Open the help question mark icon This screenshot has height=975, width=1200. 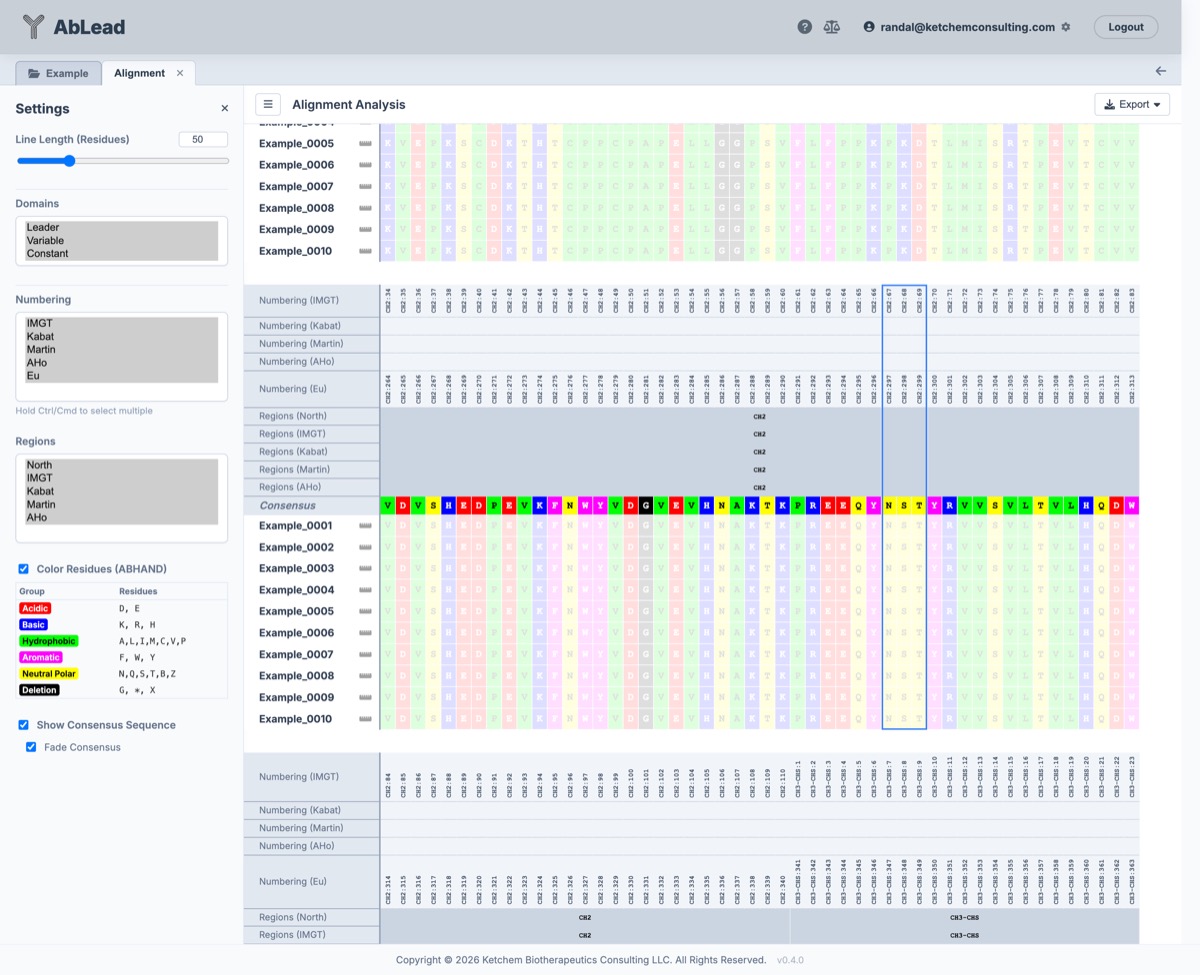pyautogui.click(x=804, y=27)
